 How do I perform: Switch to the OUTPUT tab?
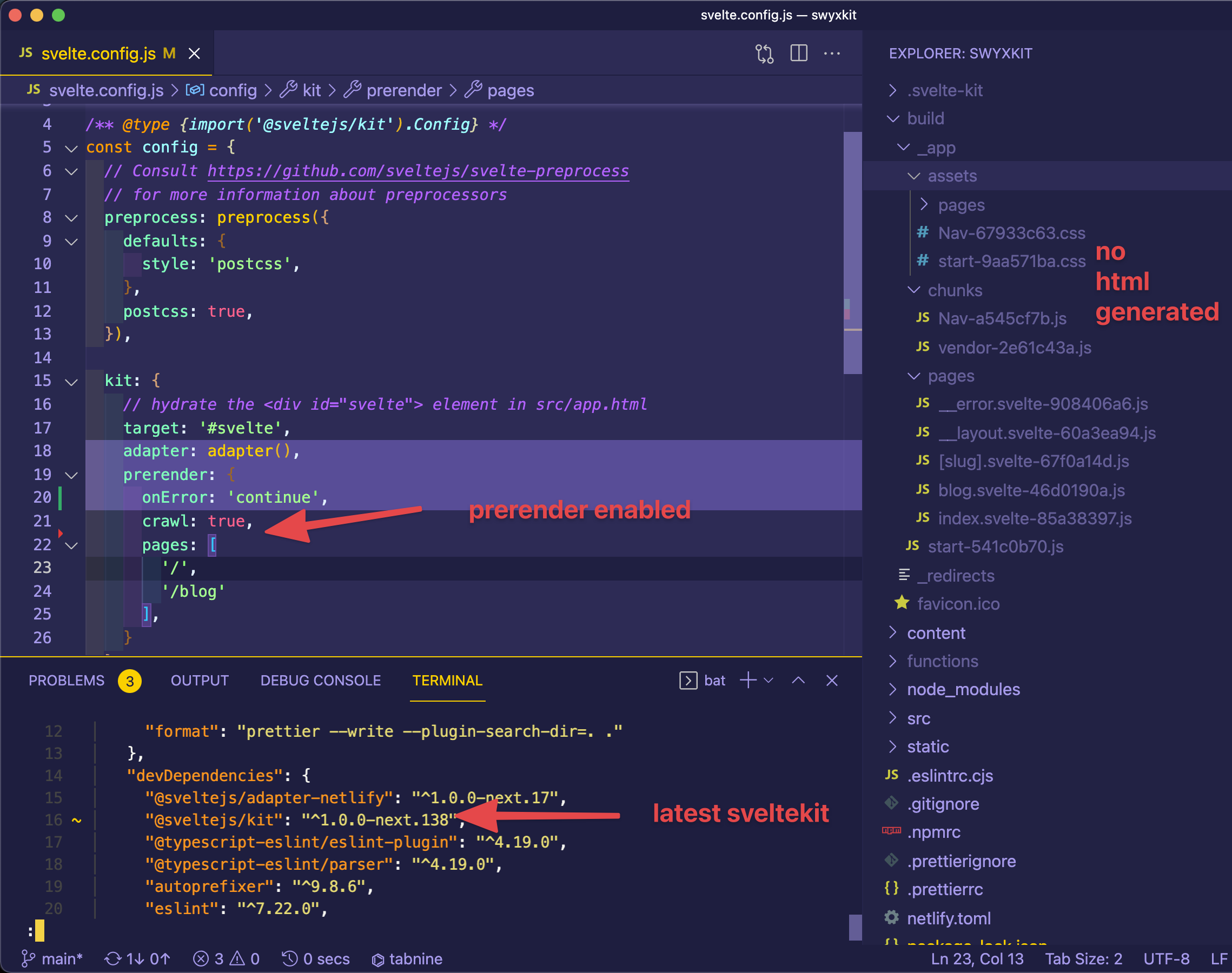pos(199,679)
